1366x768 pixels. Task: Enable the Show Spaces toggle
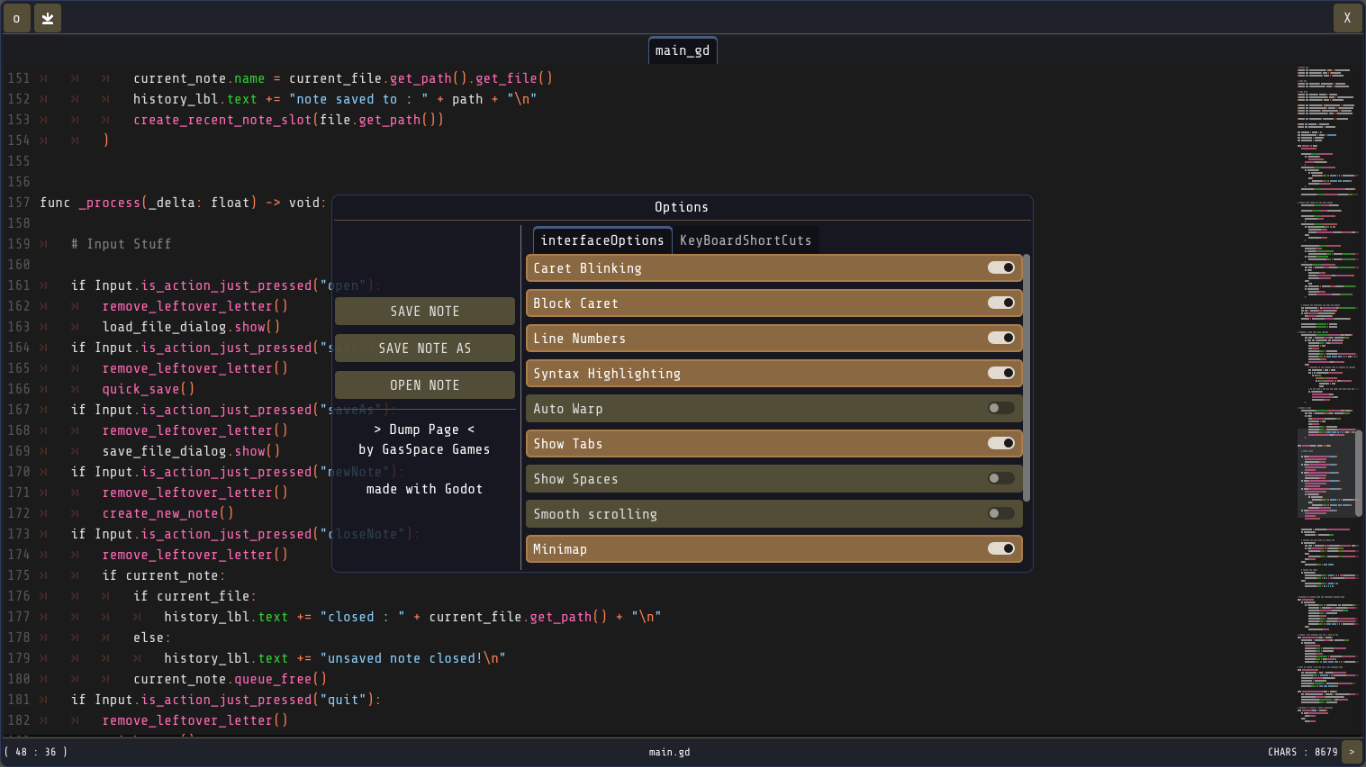[x=1001, y=479]
